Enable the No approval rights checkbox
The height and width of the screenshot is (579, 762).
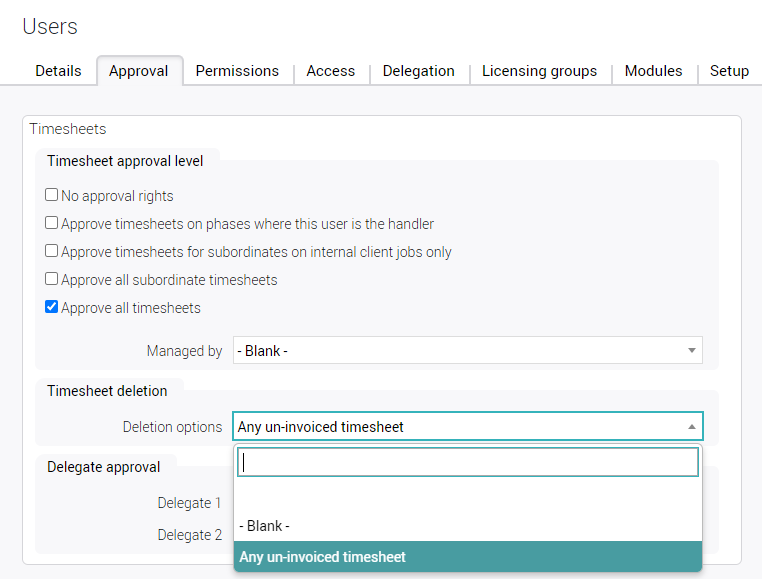(x=52, y=196)
